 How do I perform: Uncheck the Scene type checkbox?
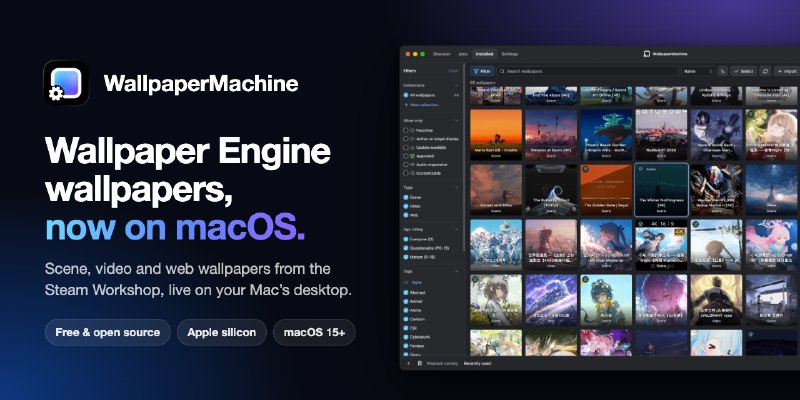[406, 197]
